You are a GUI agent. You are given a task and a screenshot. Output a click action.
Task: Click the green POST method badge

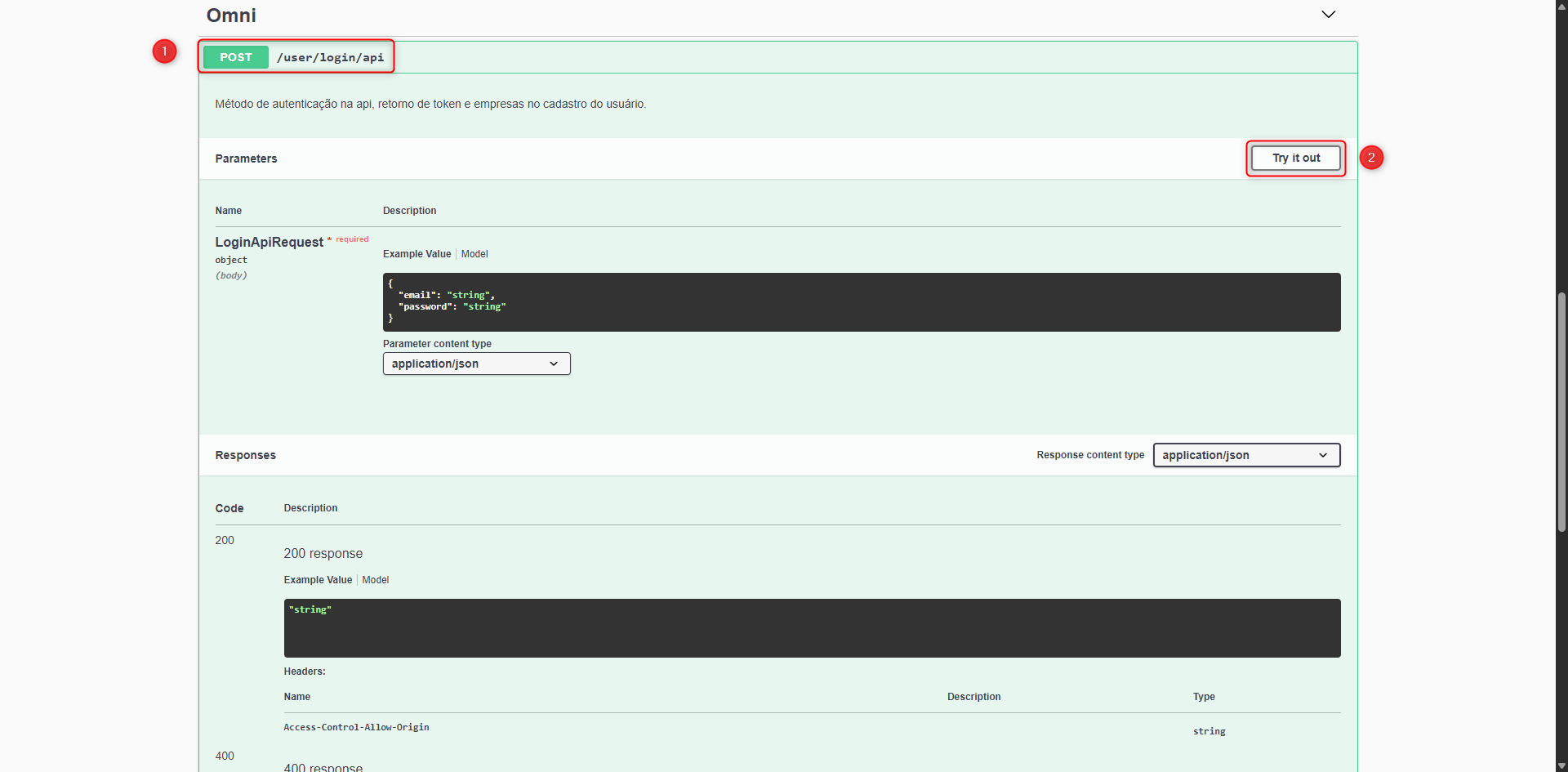point(235,57)
